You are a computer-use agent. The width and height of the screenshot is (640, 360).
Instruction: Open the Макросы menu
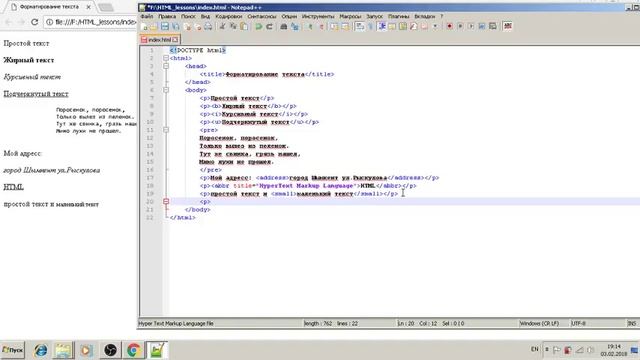click(x=350, y=16)
